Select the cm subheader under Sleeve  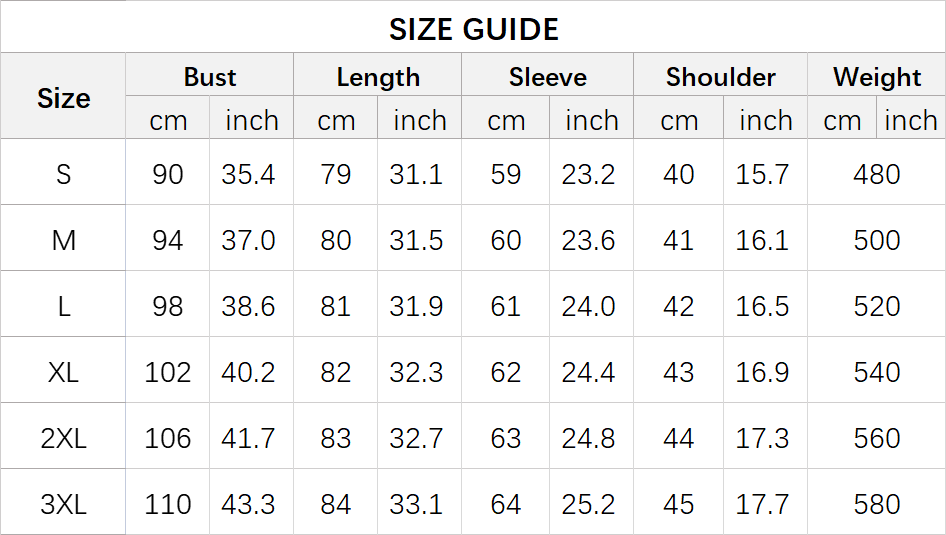pos(506,121)
